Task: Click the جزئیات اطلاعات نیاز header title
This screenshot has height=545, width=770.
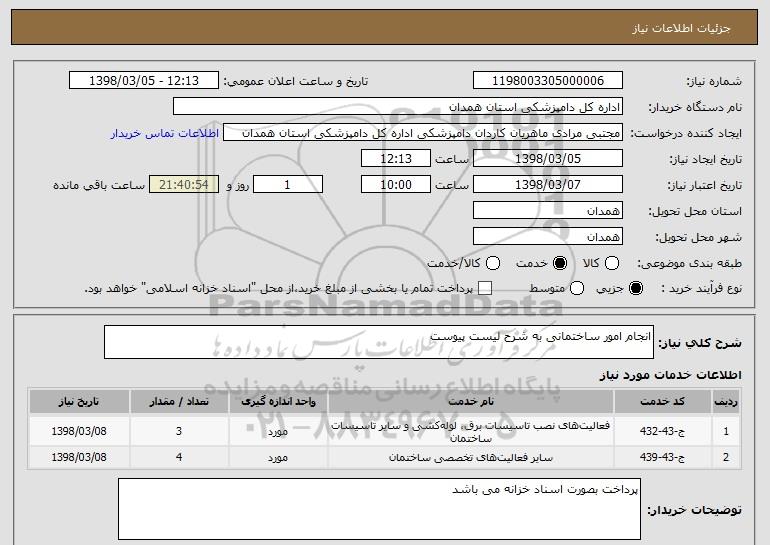Action: [x=681, y=28]
